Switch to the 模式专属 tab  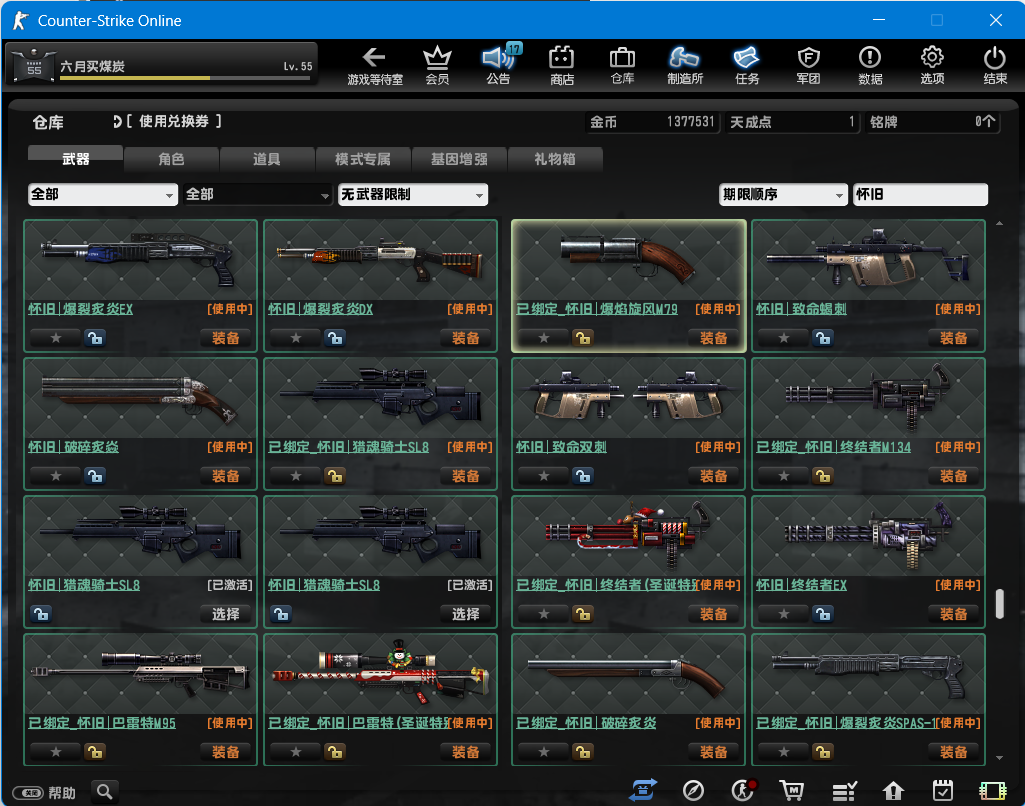coord(363,159)
